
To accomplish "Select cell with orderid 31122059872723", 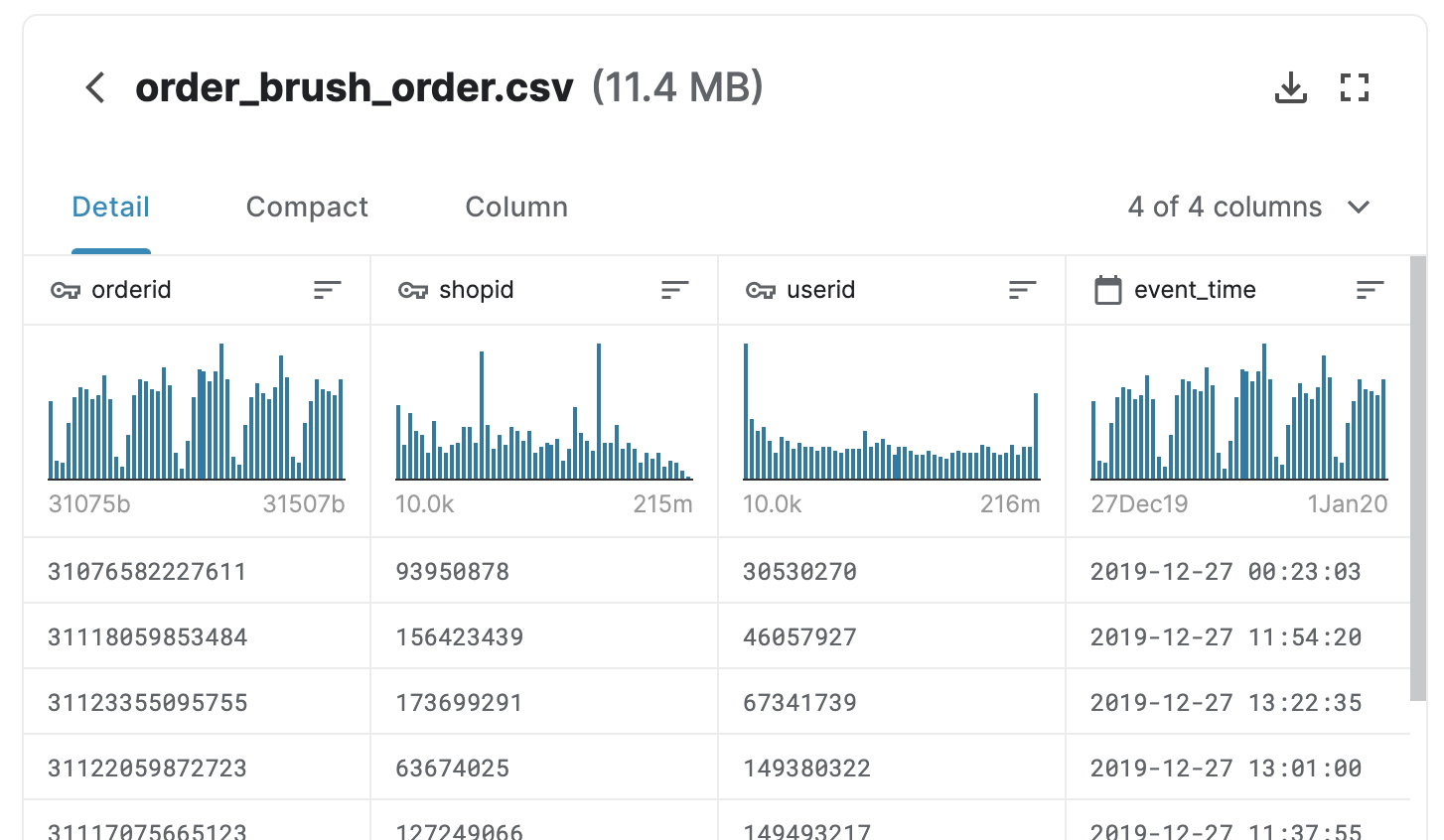I will (x=197, y=768).
